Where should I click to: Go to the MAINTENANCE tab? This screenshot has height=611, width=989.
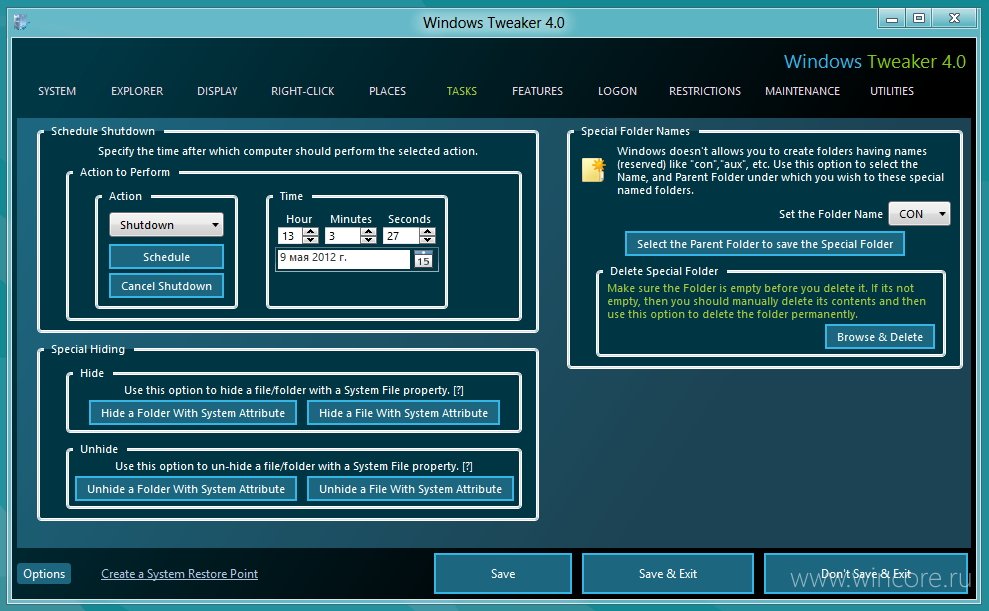pos(802,91)
